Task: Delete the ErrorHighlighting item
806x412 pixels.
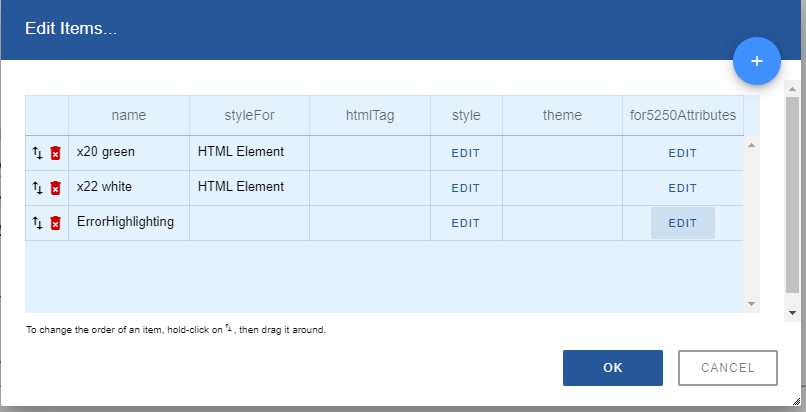Action: (56, 223)
